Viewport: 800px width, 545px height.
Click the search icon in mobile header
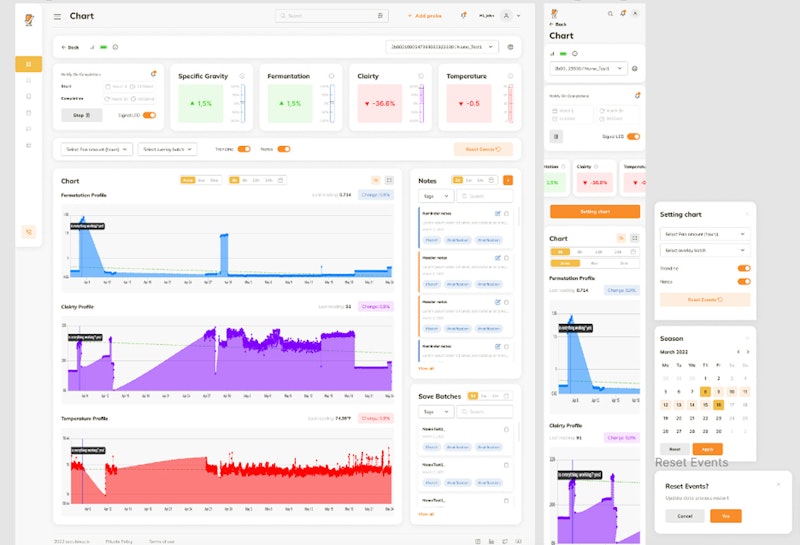pos(610,14)
